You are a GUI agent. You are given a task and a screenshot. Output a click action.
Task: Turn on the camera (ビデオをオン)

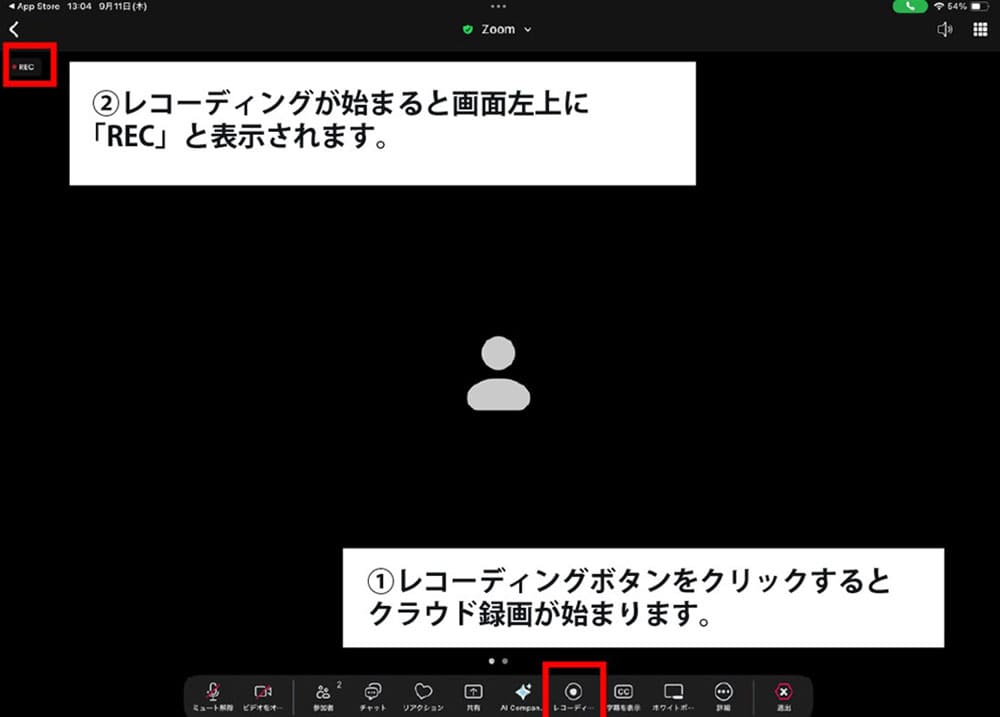pos(263,692)
